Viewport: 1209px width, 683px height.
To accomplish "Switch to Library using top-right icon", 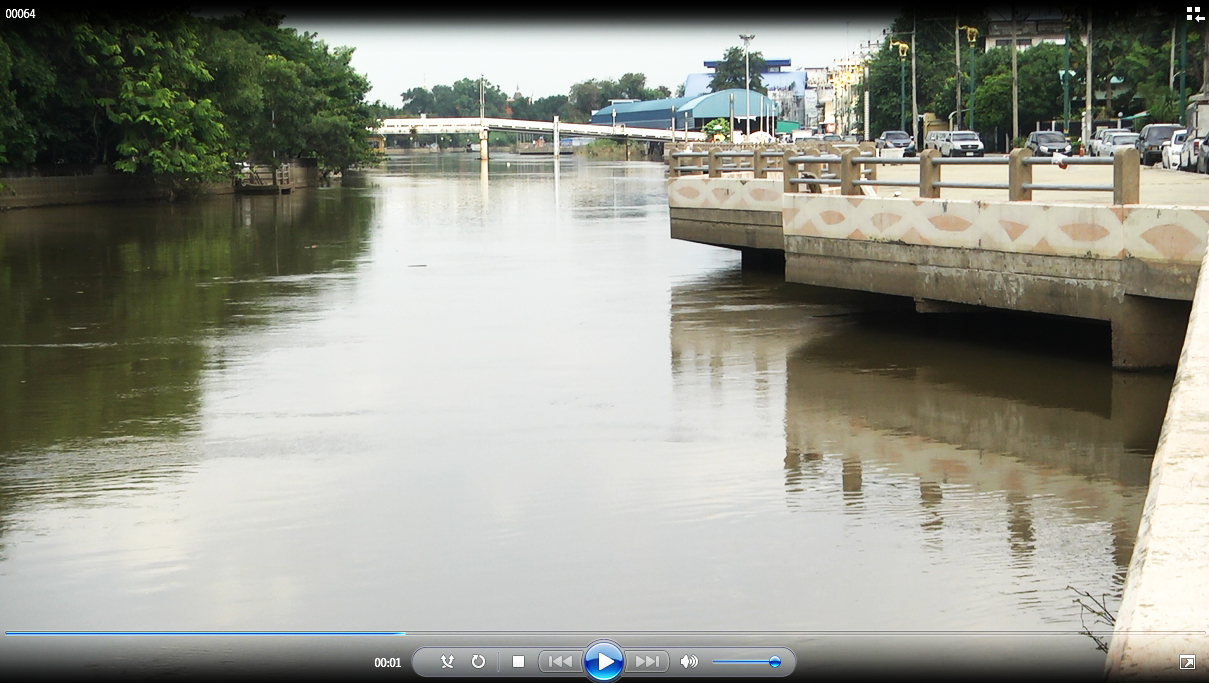I will pyautogui.click(x=1195, y=14).
